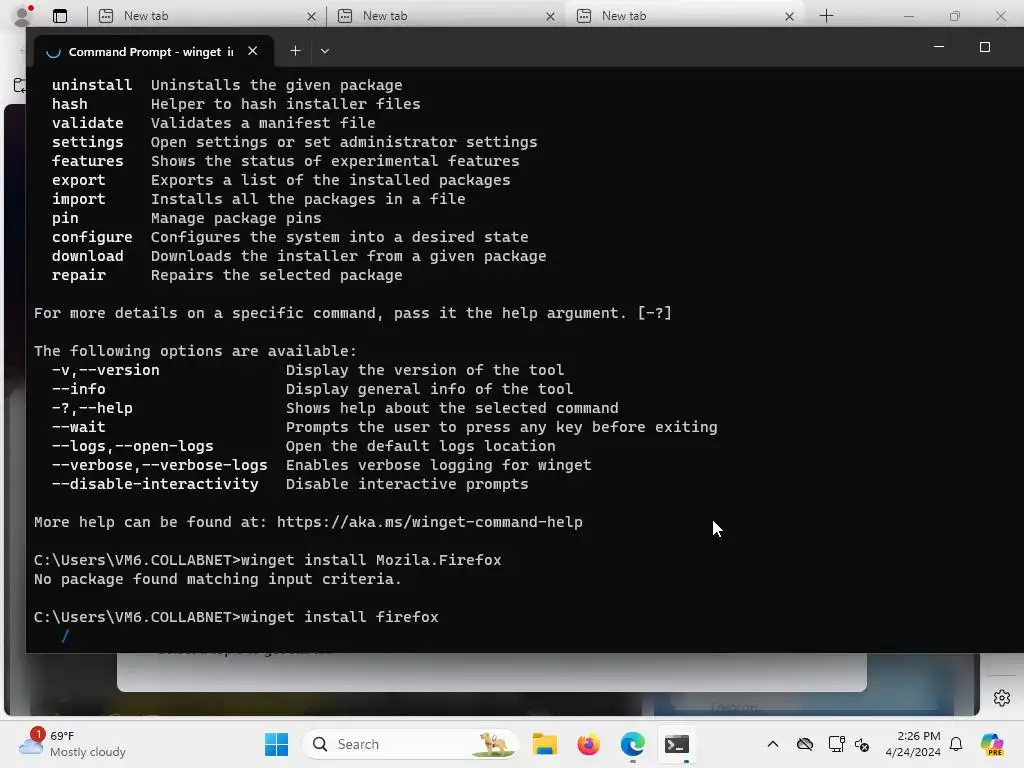
Task: Switch to the first New tab in Edge
Action: pyautogui.click(x=208, y=16)
